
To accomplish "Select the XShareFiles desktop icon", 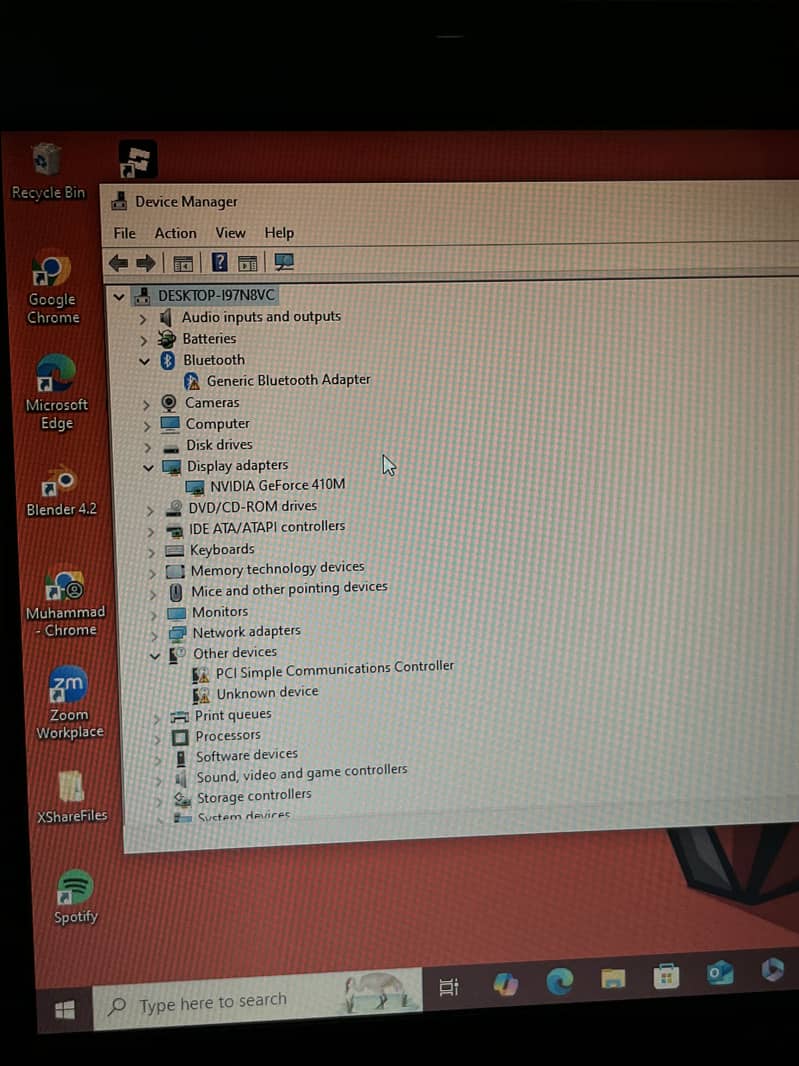I will 71,797.
